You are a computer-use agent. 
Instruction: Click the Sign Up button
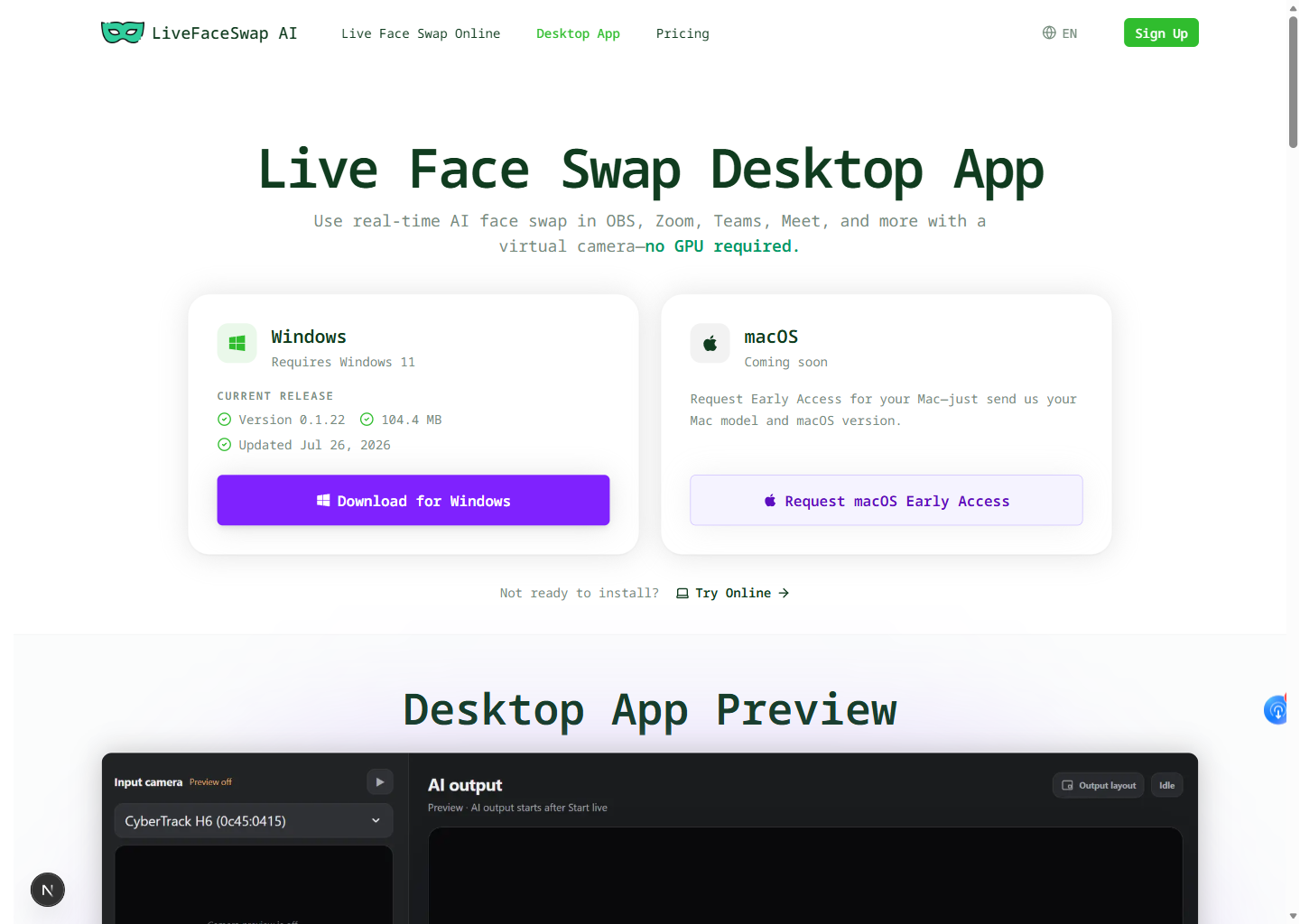click(1161, 32)
